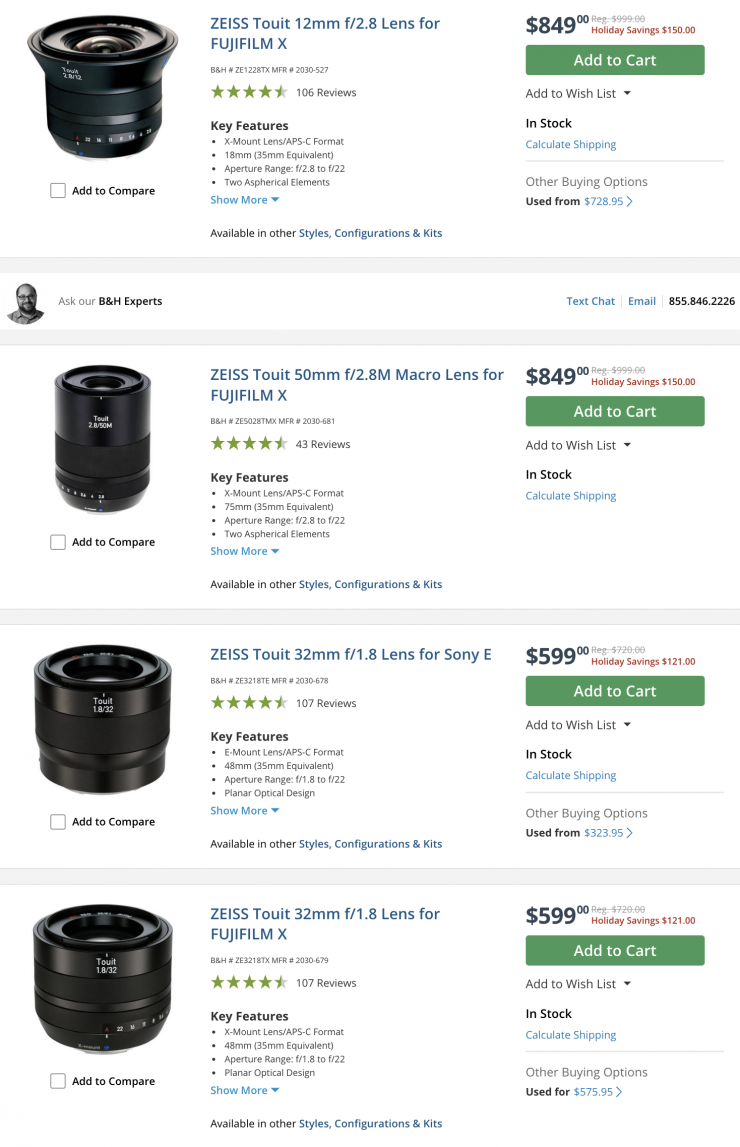740x1147 pixels.
Task: Expand Show More features for Touit 32mm Sony E
Action: [244, 811]
